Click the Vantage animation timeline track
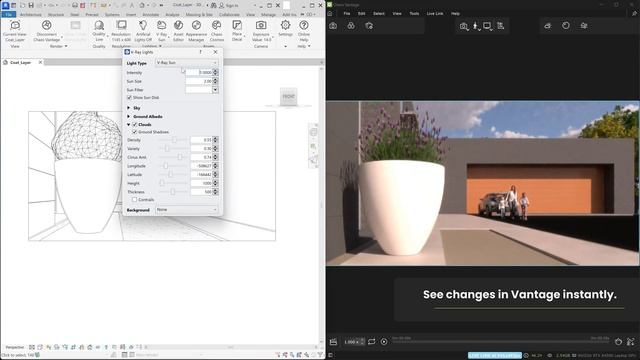The height and width of the screenshot is (360, 640). point(501,342)
